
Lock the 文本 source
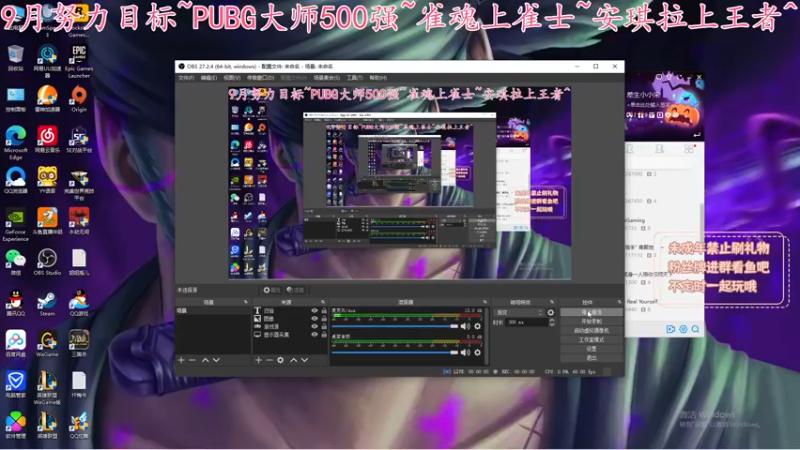pyautogui.click(x=323, y=310)
